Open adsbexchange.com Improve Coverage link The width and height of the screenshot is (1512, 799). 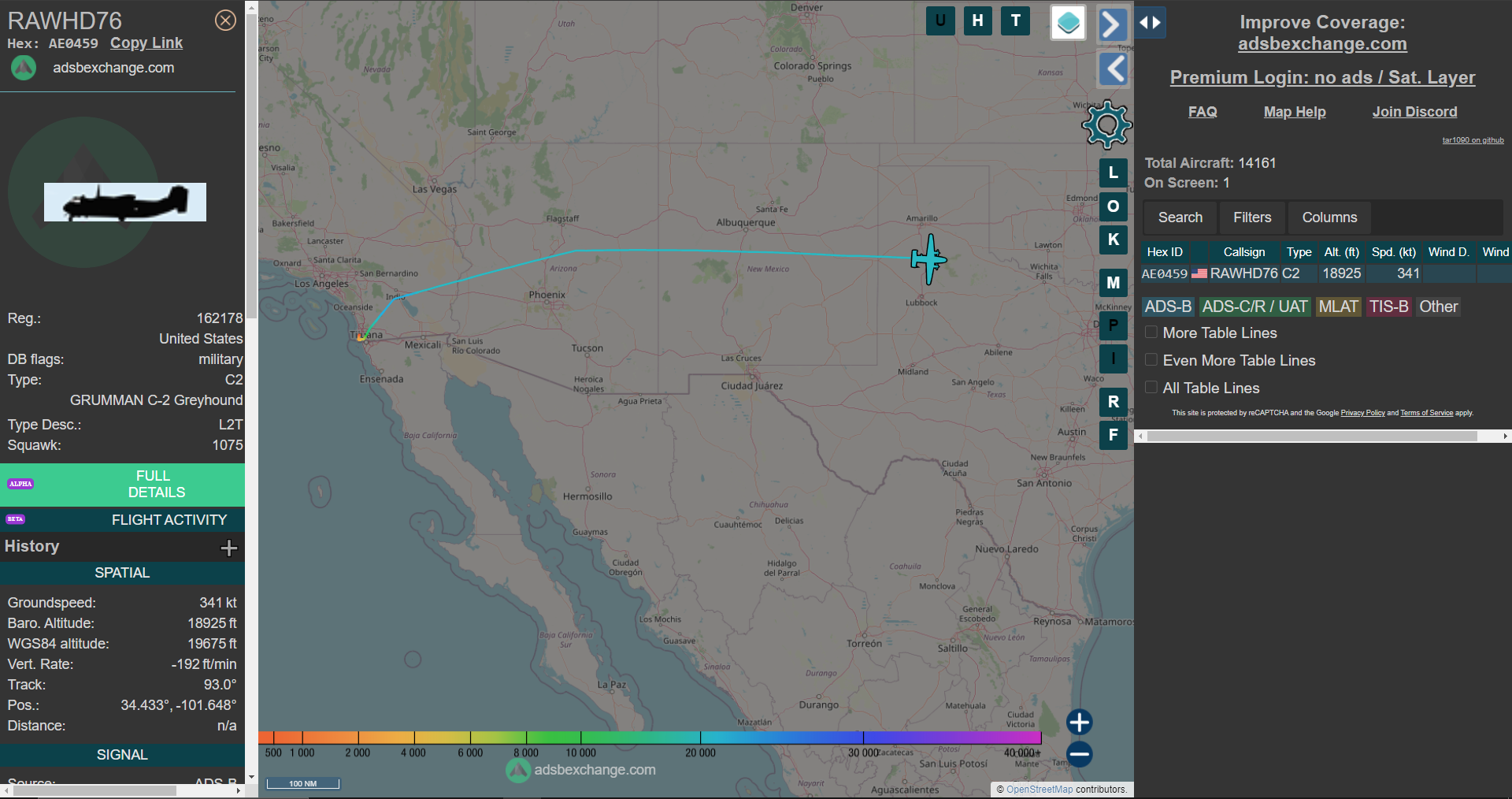[x=1322, y=44]
